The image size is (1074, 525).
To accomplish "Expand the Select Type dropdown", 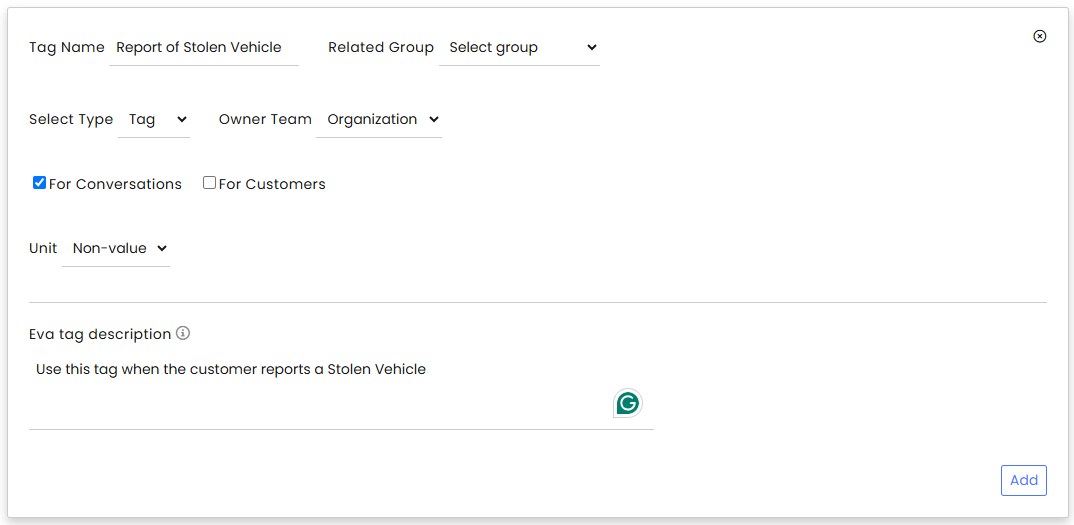I will click(154, 119).
